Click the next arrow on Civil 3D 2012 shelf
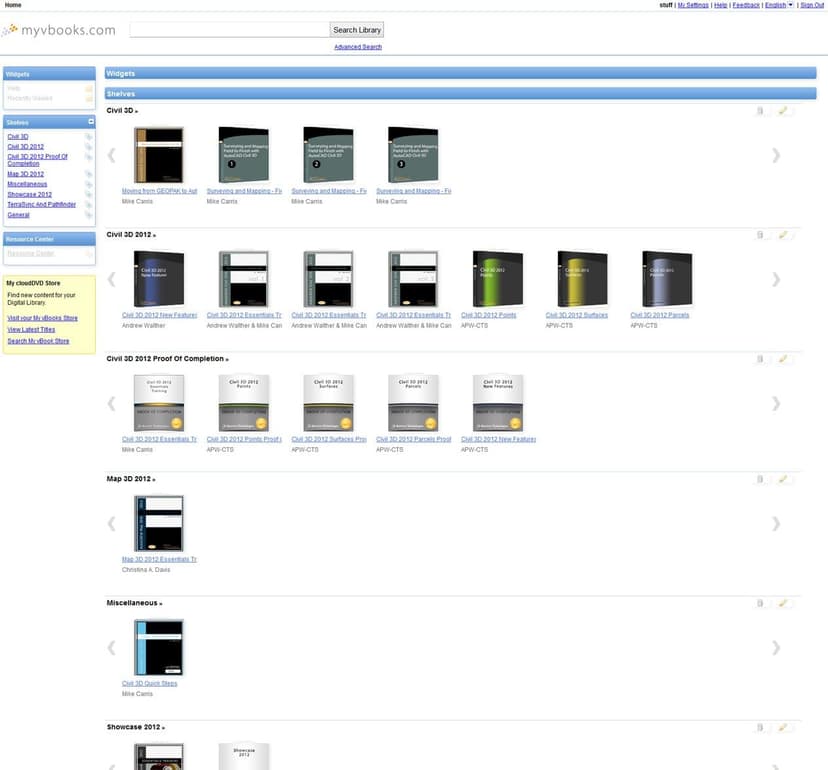Image resolution: width=828 pixels, height=770 pixels. click(775, 279)
